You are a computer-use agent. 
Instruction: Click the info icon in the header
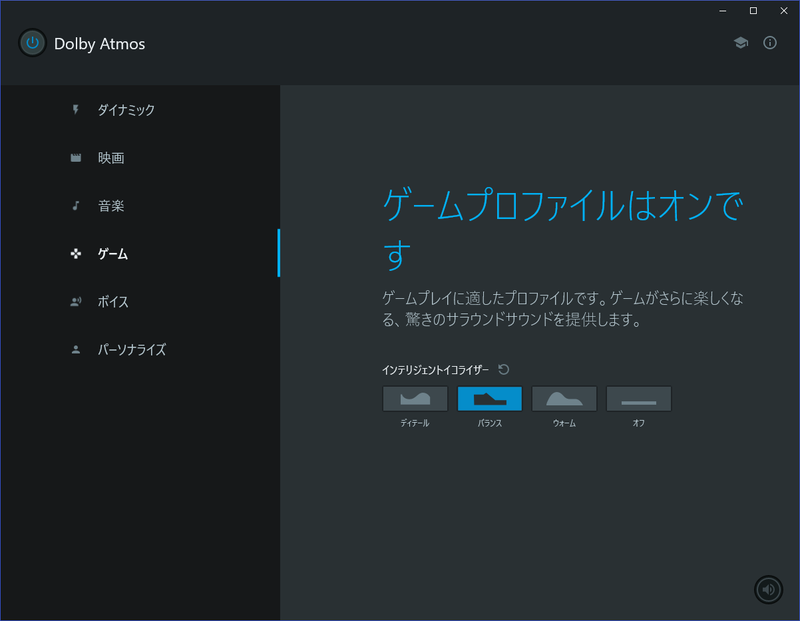pyautogui.click(x=769, y=42)
